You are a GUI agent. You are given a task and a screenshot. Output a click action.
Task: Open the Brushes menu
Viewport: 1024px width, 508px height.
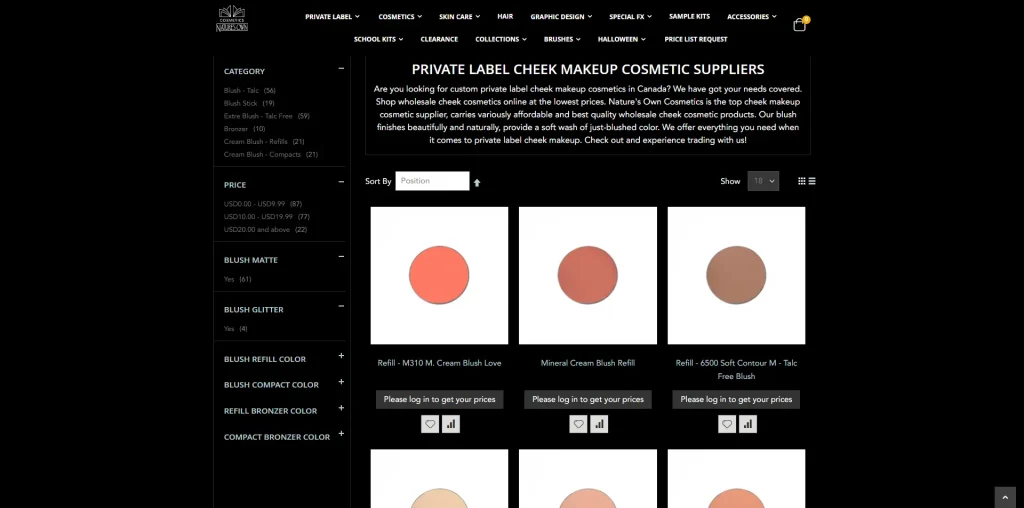click(562, 39)
